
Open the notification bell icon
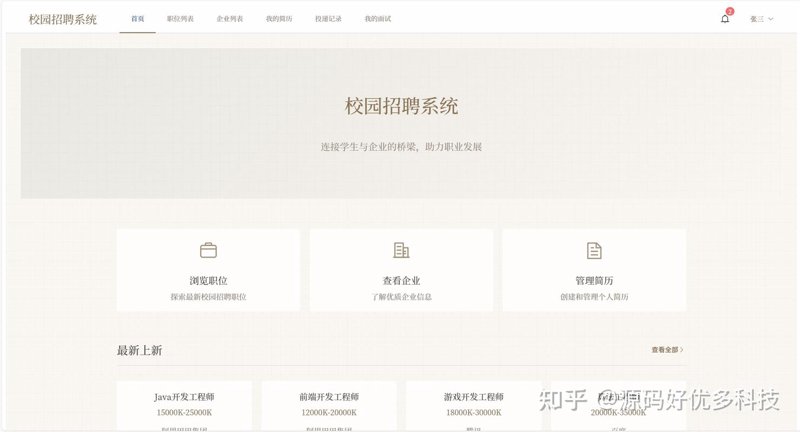[724, 19]
